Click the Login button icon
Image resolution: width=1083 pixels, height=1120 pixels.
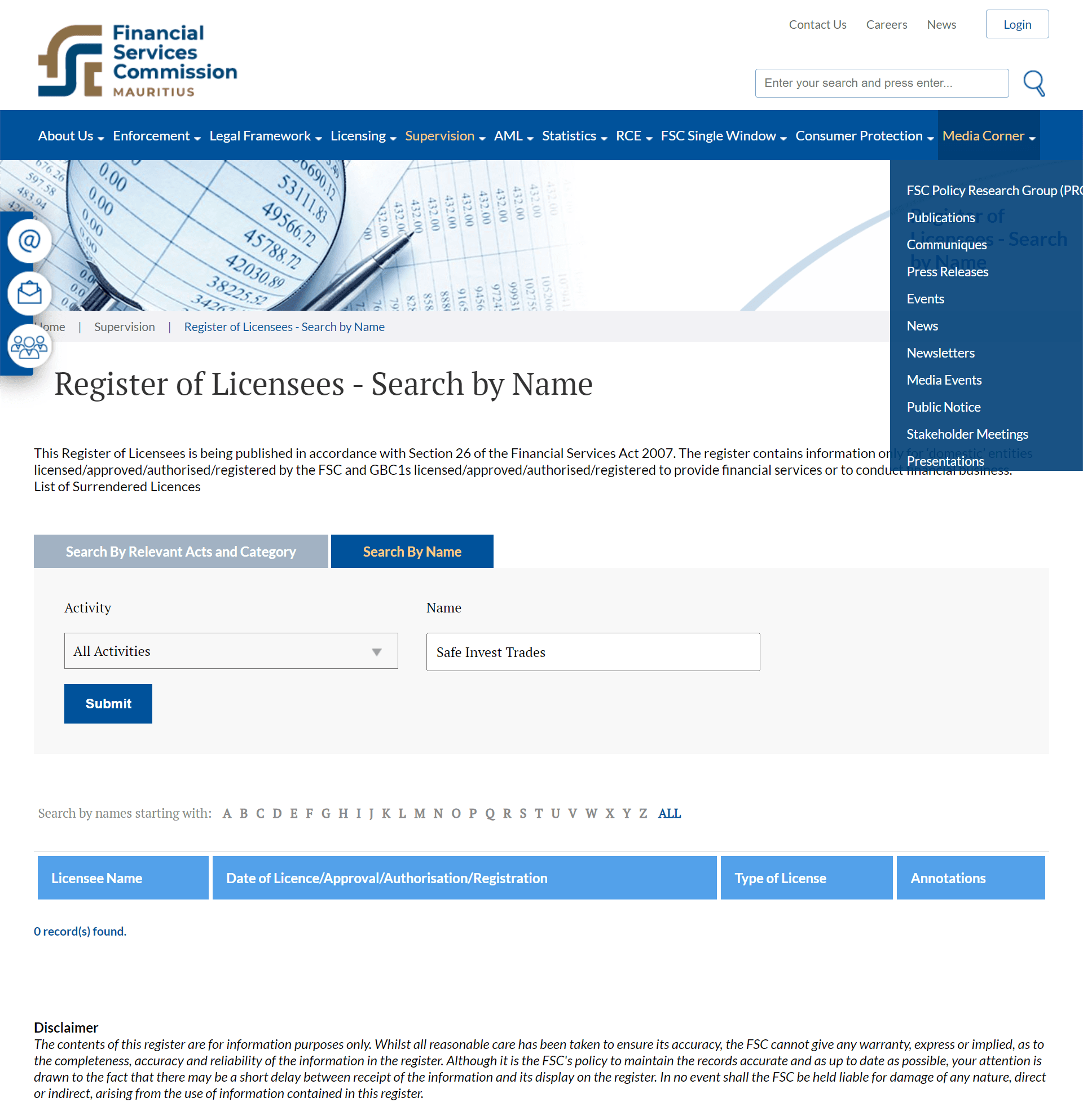1017,24
